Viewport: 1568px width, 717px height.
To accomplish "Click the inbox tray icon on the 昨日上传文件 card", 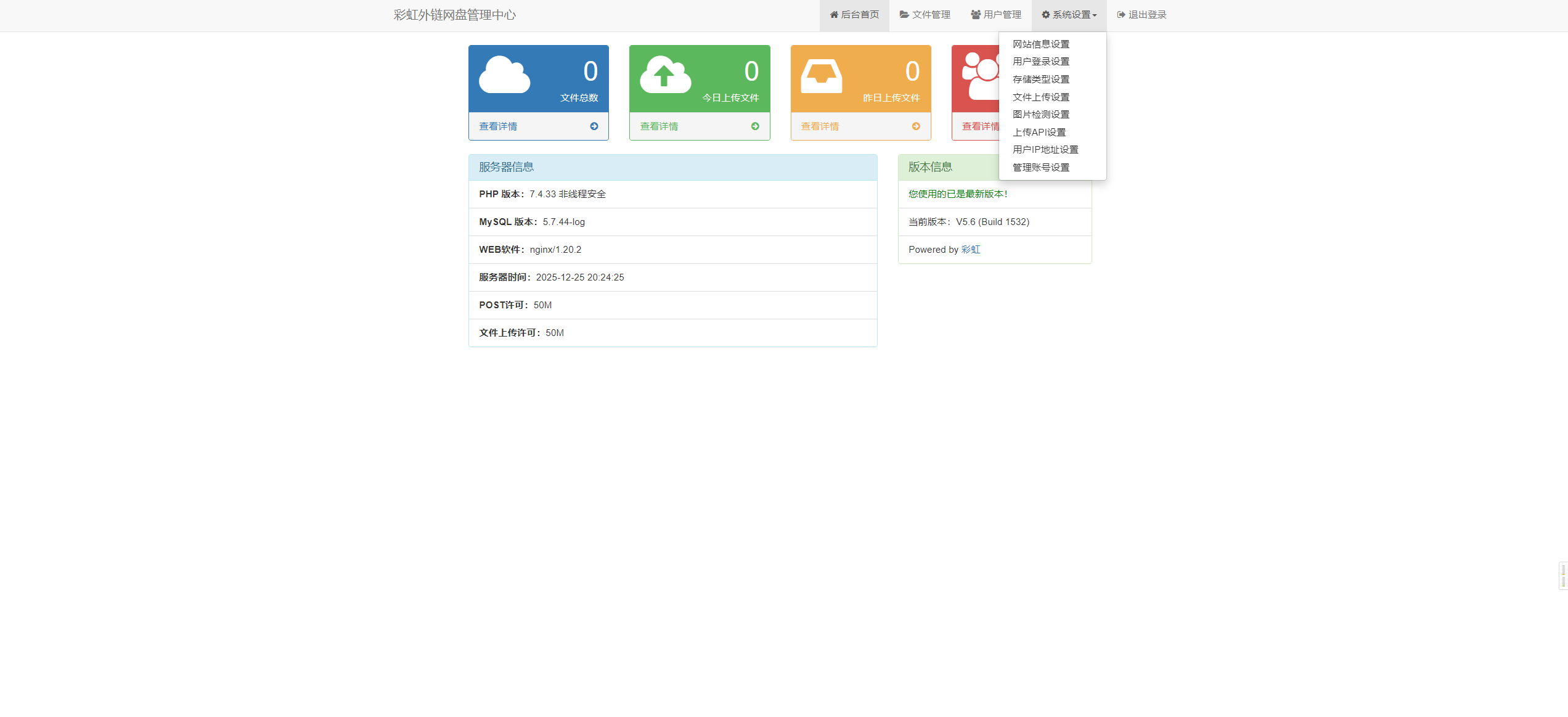I will (821, 76).
